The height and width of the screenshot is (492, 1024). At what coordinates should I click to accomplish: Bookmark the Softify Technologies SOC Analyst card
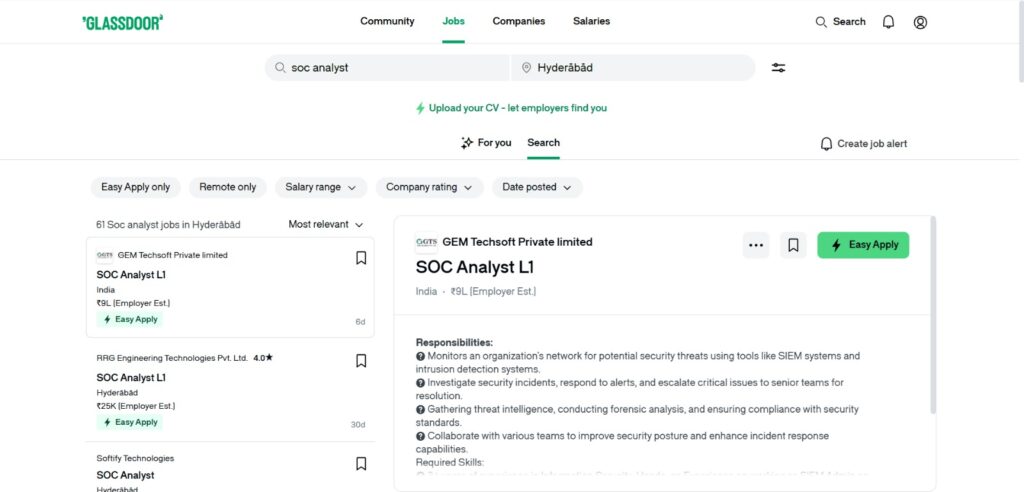361,464
